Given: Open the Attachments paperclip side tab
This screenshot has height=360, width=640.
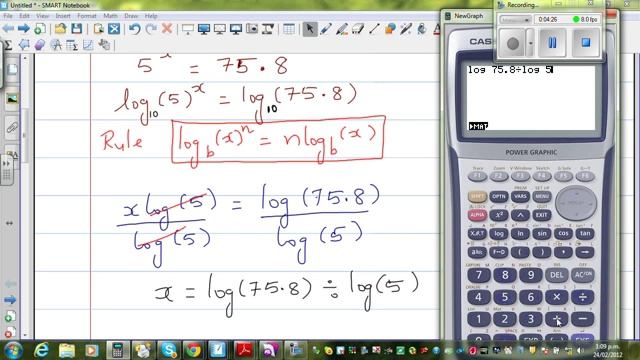Looking at the screenshot, I should (12, 128).
